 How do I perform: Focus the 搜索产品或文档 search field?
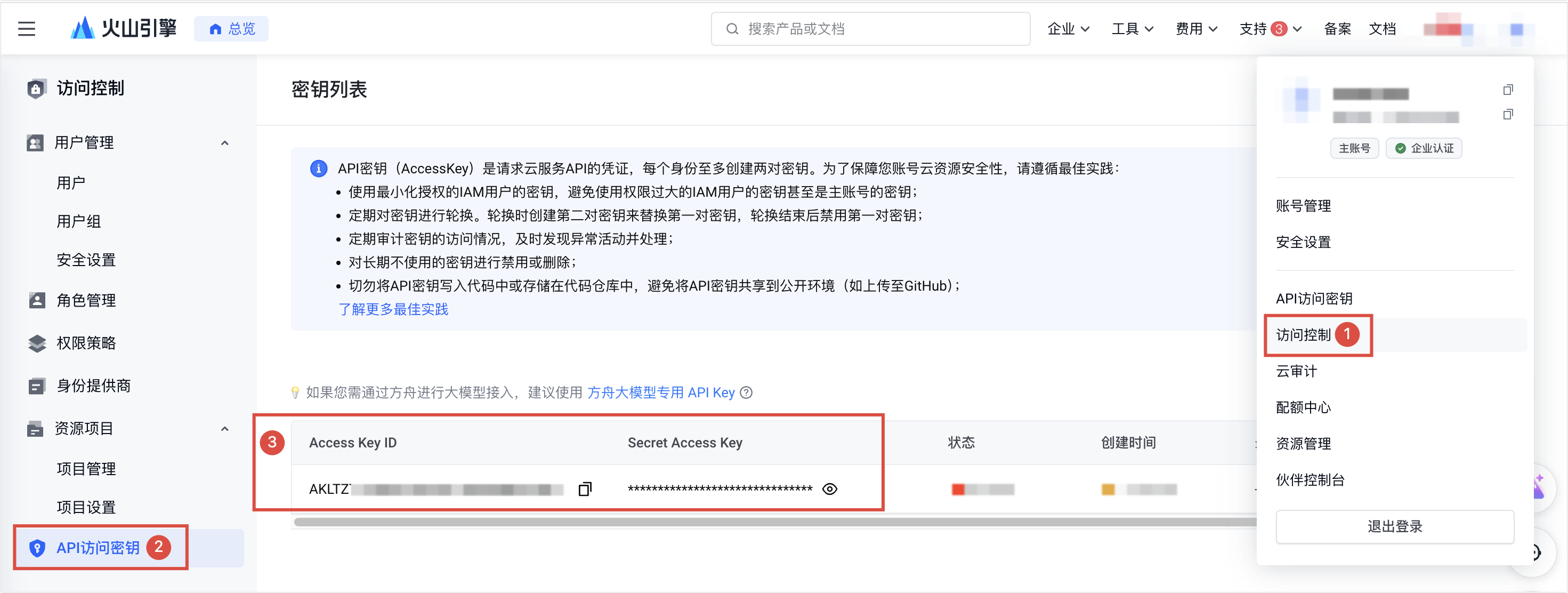(870, 29)
